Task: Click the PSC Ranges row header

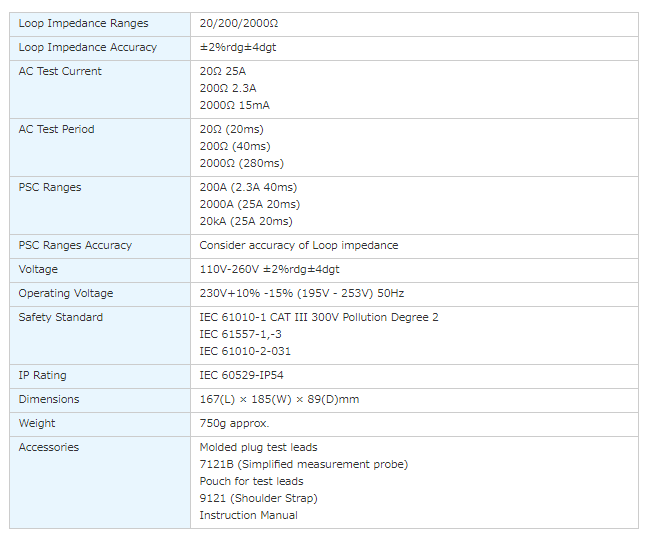Action: (50, 187)
